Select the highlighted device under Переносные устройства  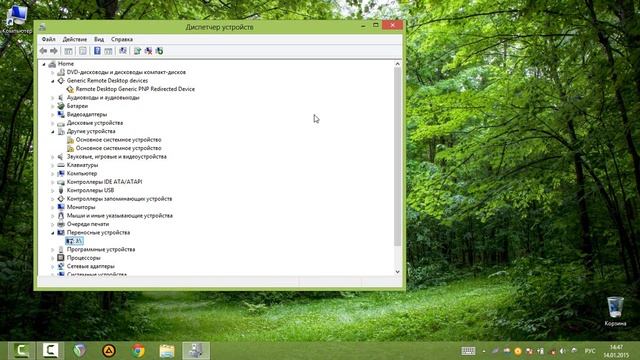click(75, 241)
